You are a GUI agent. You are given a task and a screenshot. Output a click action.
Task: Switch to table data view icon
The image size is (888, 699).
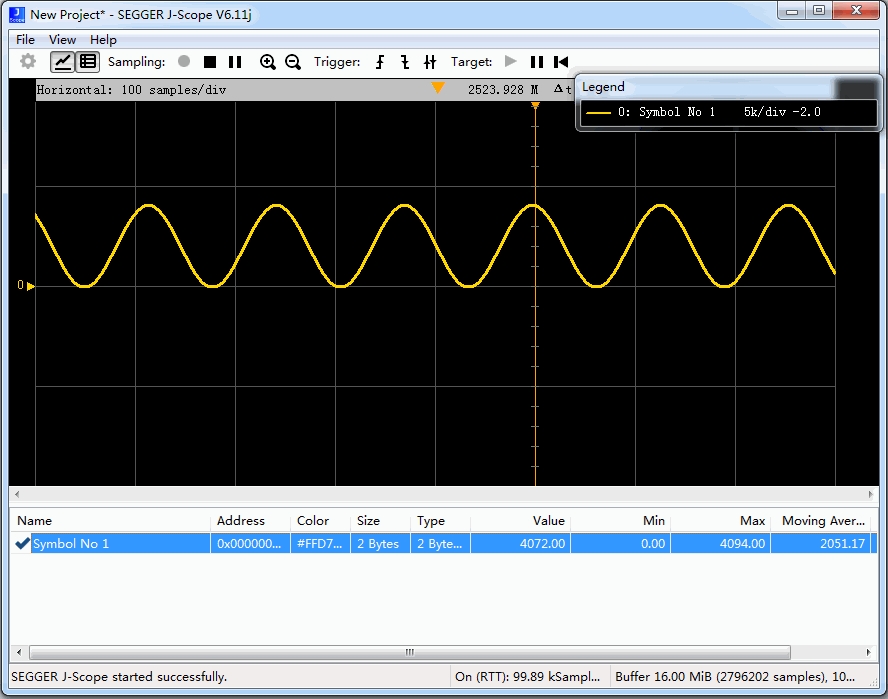88,62
